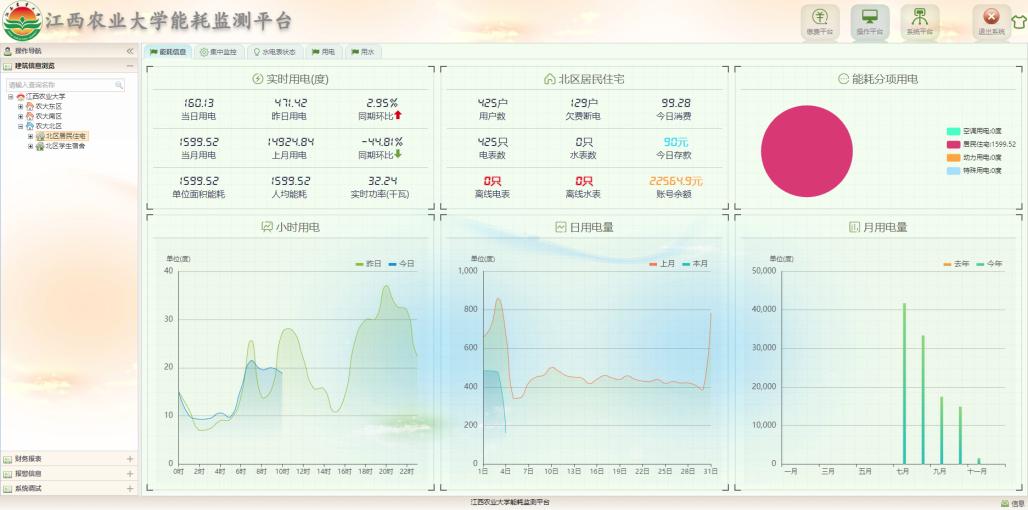Screen dimensions: 1028x510
Task: Click the 居民住宅 legend swatch in pie chart
Action: pyautogui.click(x=953, y=144)
